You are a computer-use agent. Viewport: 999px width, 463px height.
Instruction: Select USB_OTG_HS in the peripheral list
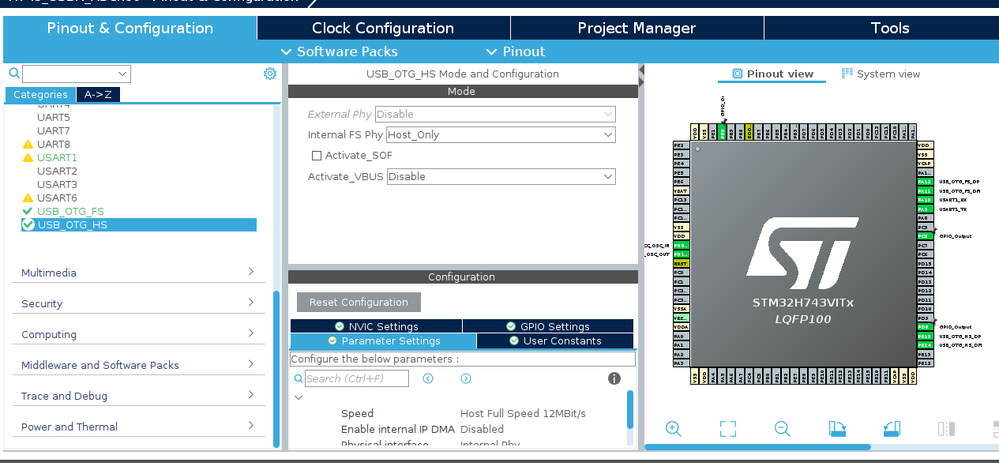[x=139, y=225]
